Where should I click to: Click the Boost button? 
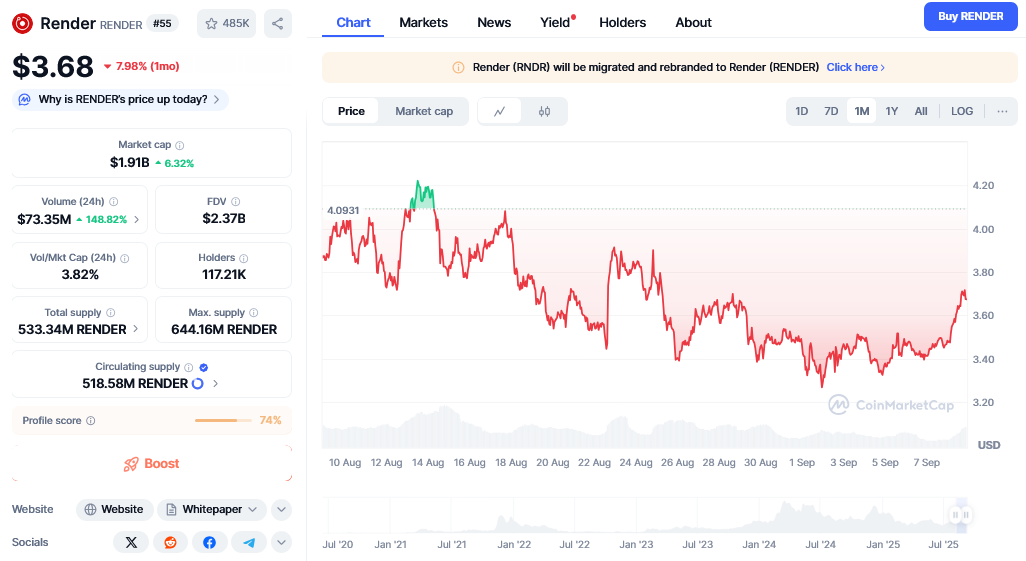(152, 463)
